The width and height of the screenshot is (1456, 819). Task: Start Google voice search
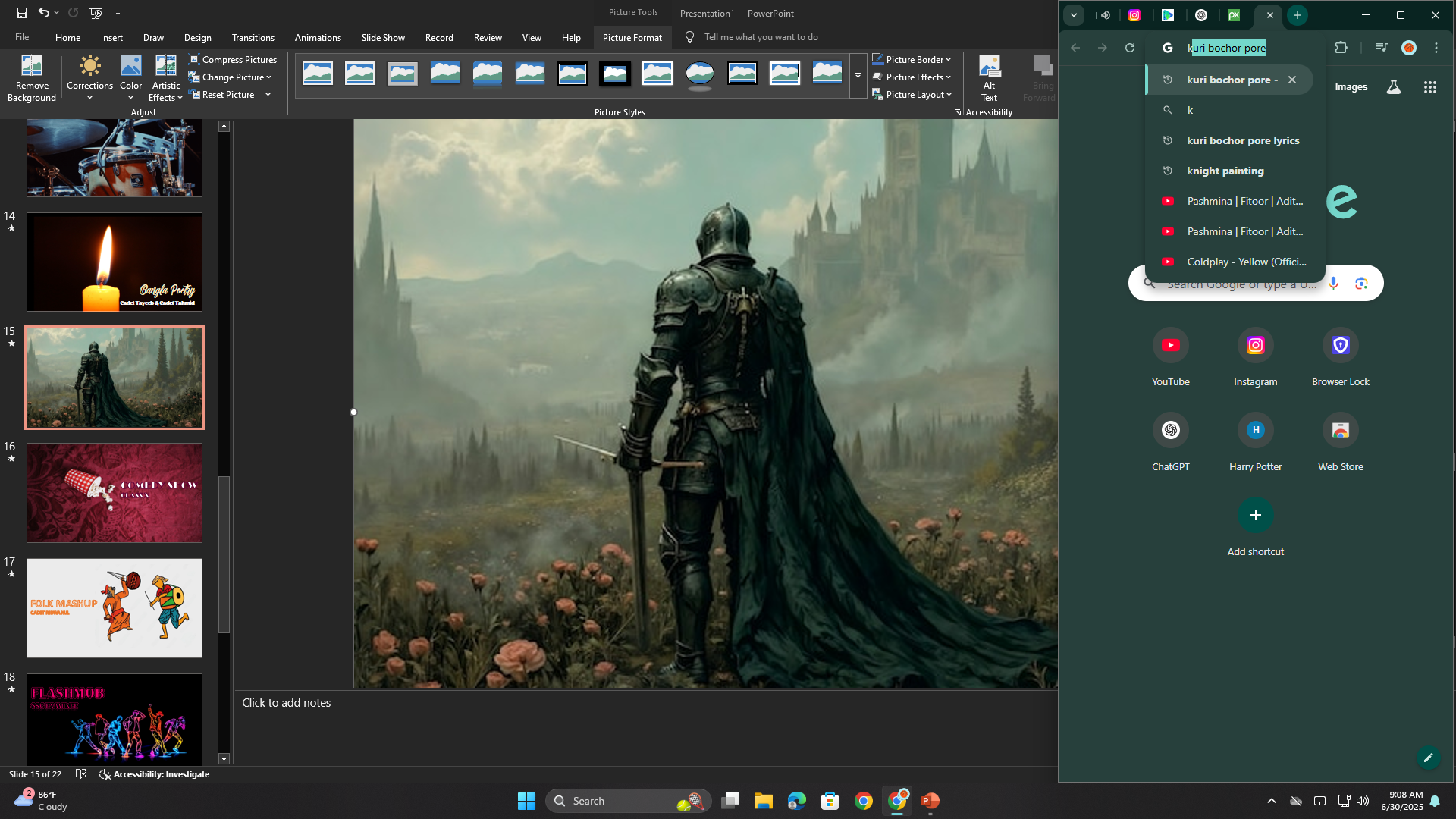(1334, 283)
